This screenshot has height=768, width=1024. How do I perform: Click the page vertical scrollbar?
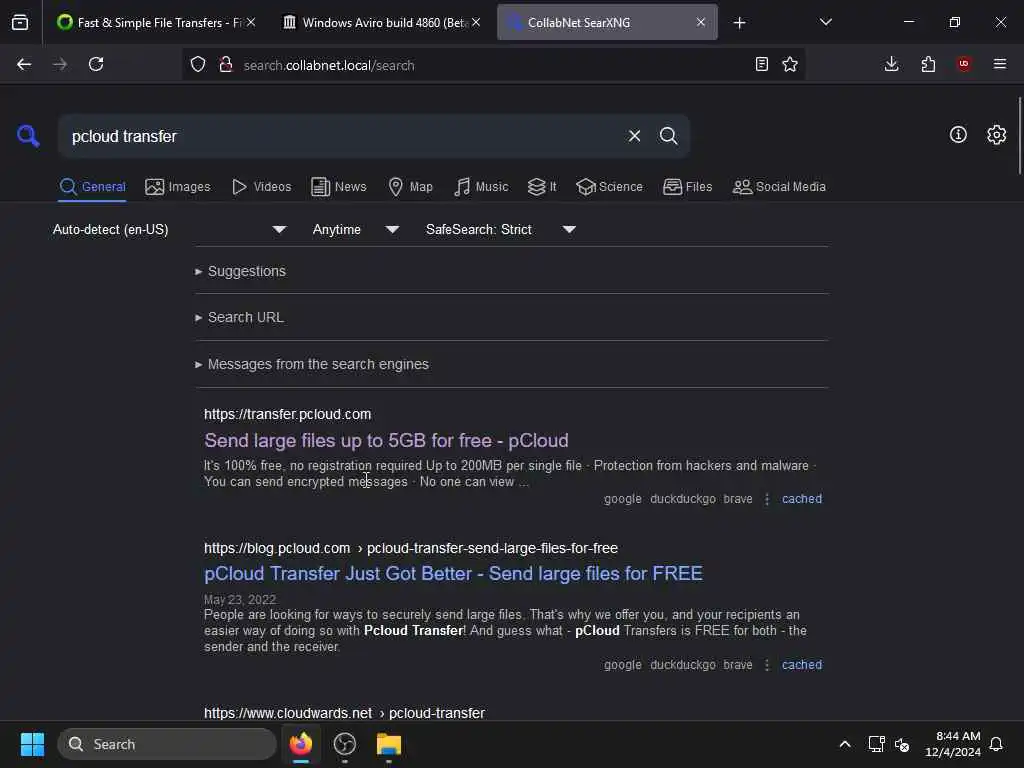coord(1019,135)
